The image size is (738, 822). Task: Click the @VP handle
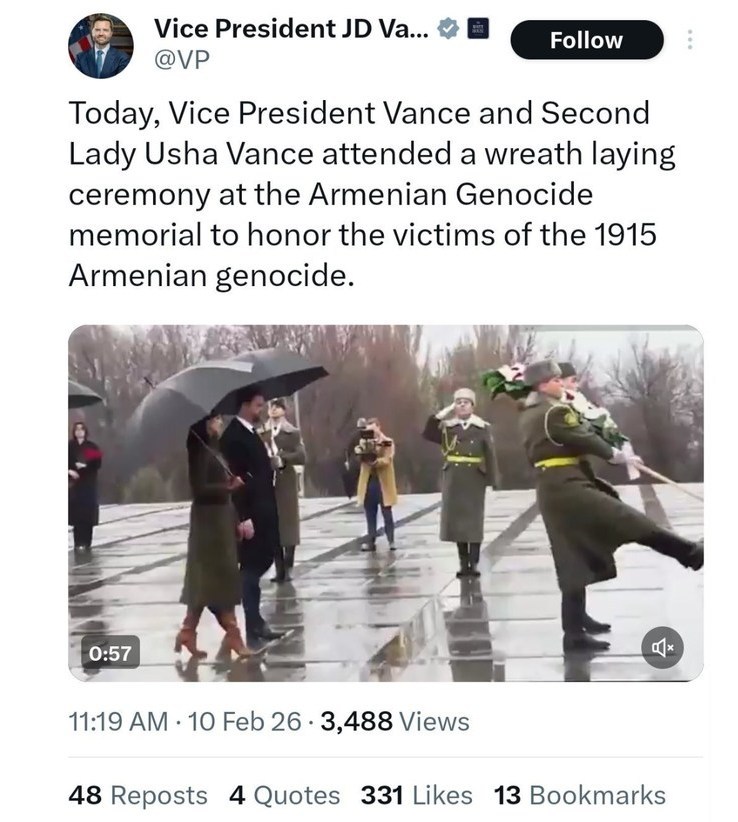pos(181,60)
